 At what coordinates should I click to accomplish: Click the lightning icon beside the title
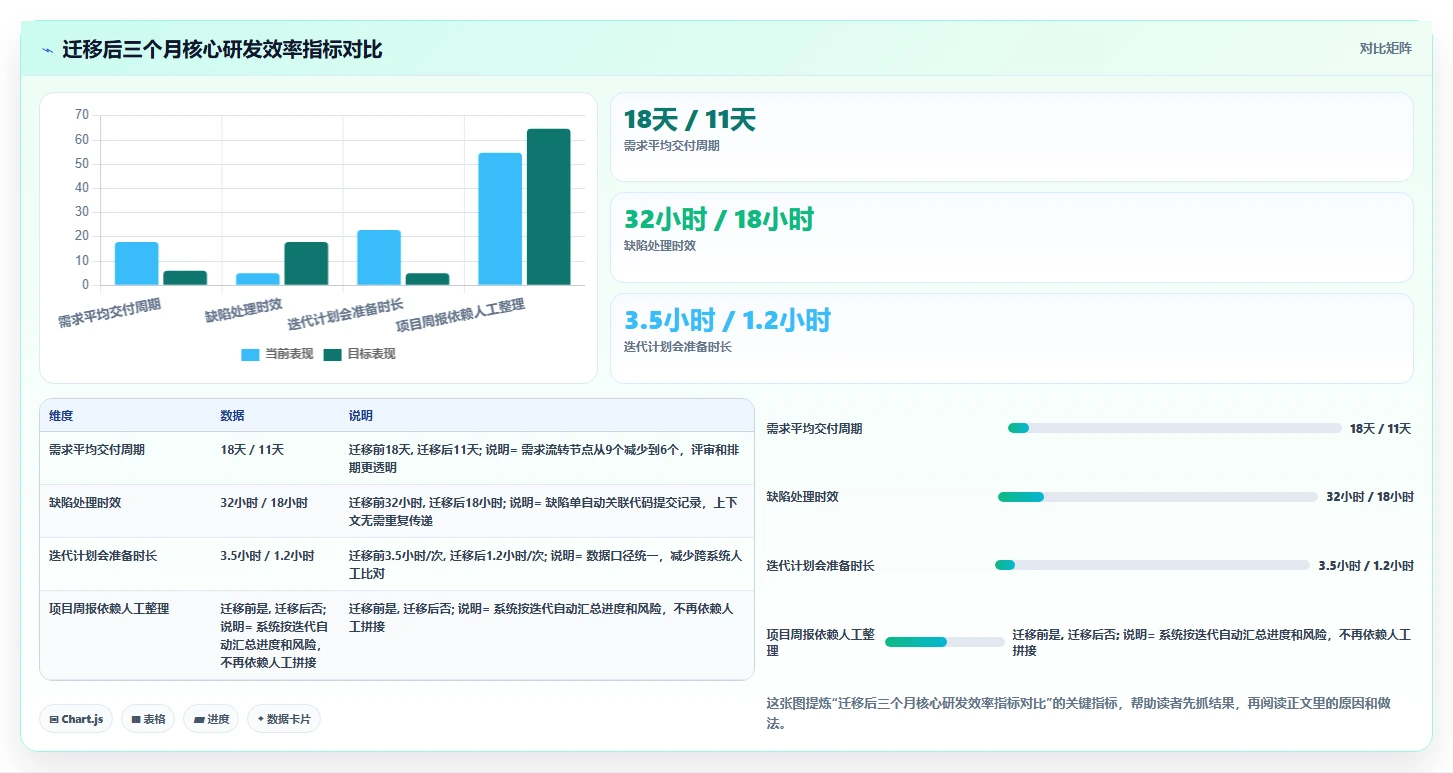pyautogui.click(x=48, y=50)
